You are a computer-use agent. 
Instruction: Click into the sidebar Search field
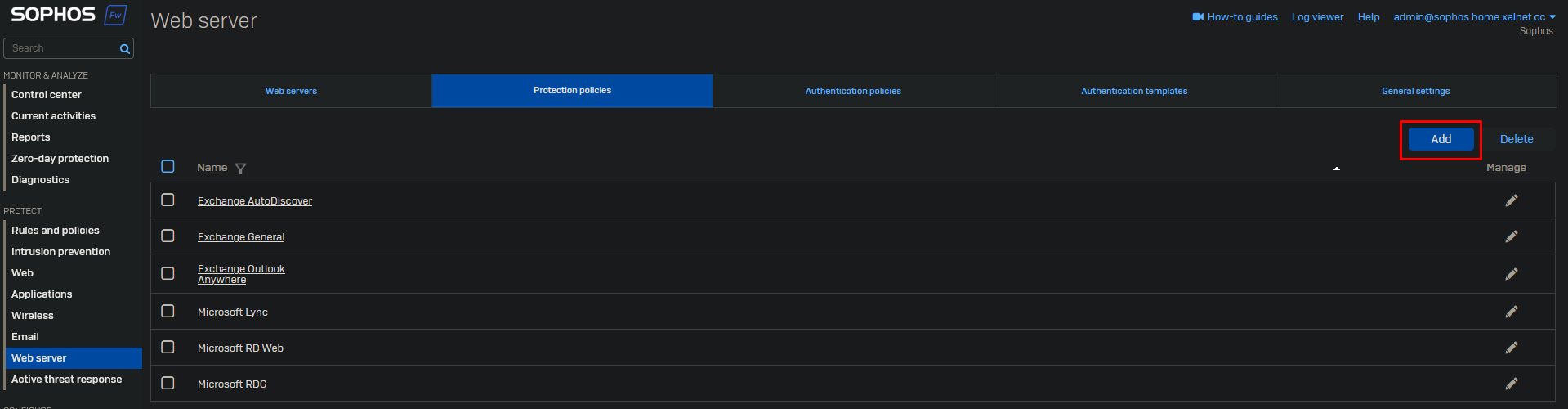click(x=62, y=49)
